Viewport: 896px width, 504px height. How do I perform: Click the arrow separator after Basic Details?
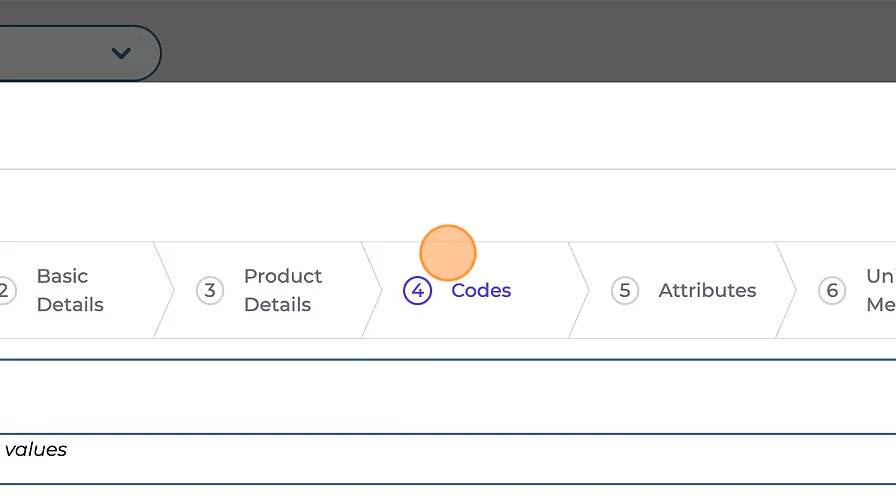[x=164, y=291]
